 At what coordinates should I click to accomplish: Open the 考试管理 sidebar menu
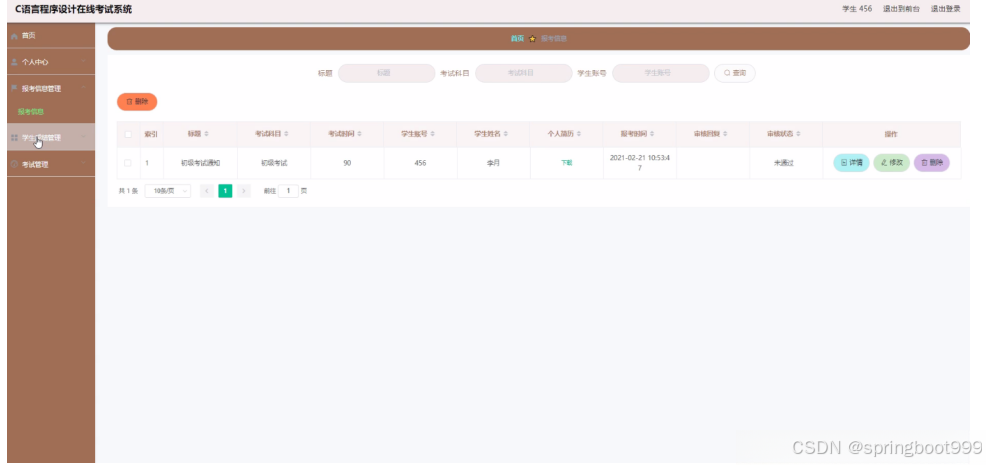(x=51, y=164)
